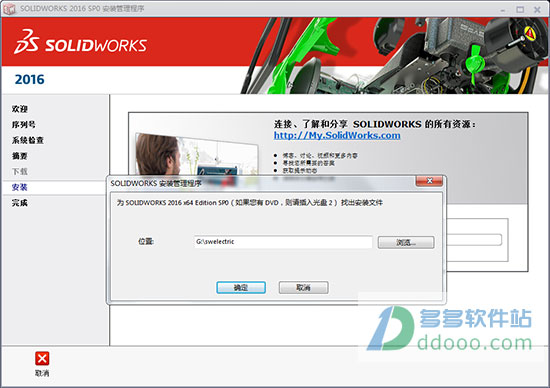Screen dimensions: 550x388
Task: Select the 摘要 step in the sidebar
Action: 20,156
